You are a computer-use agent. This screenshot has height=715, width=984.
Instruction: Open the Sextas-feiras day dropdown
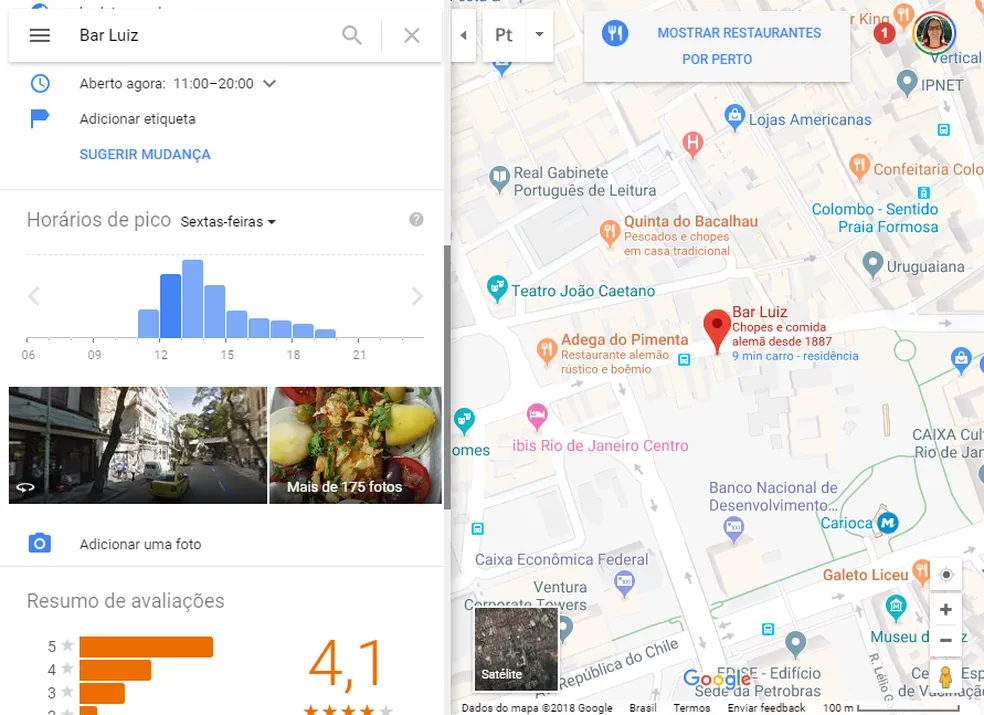point(228,222)
